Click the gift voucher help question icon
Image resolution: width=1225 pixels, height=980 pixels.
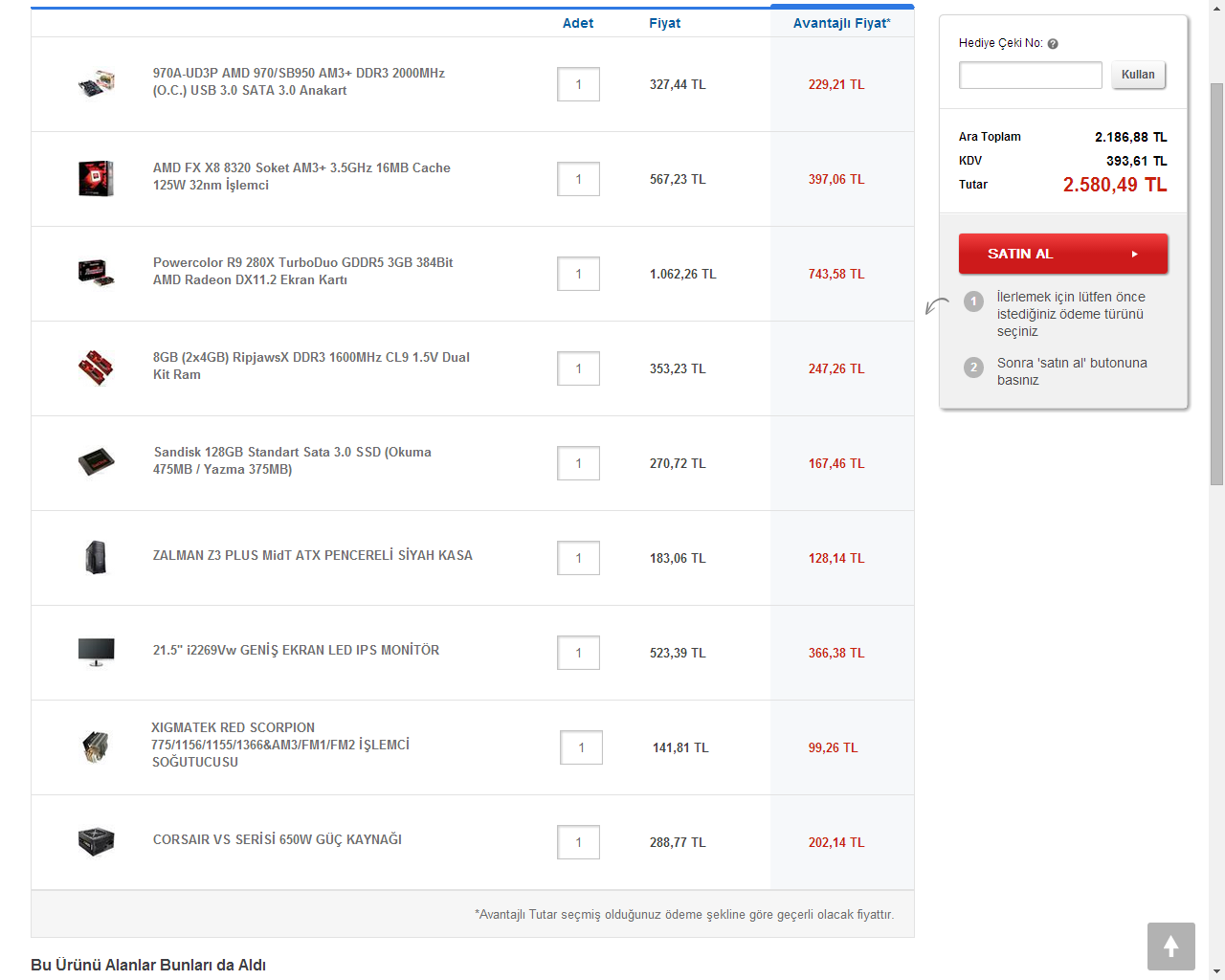1053,44
